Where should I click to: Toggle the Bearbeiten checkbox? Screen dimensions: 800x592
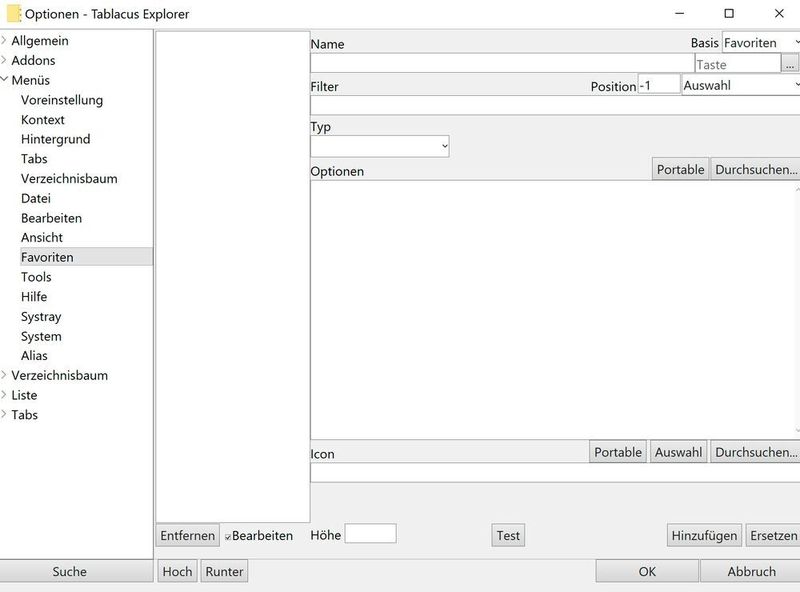tap(228, 536)
